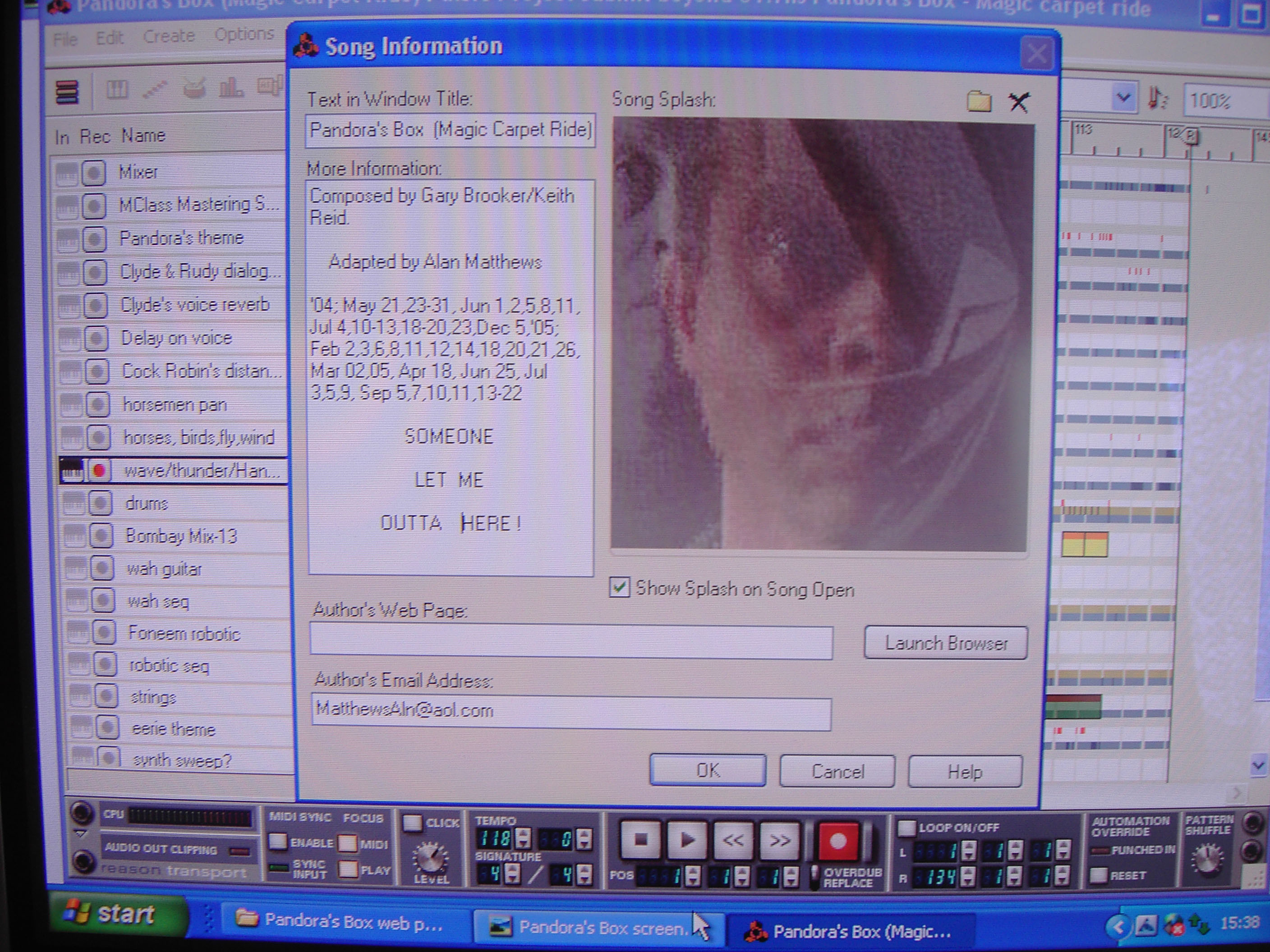Click the song position bar stepper
The image size is (1270, 952).
pos(693,876)
